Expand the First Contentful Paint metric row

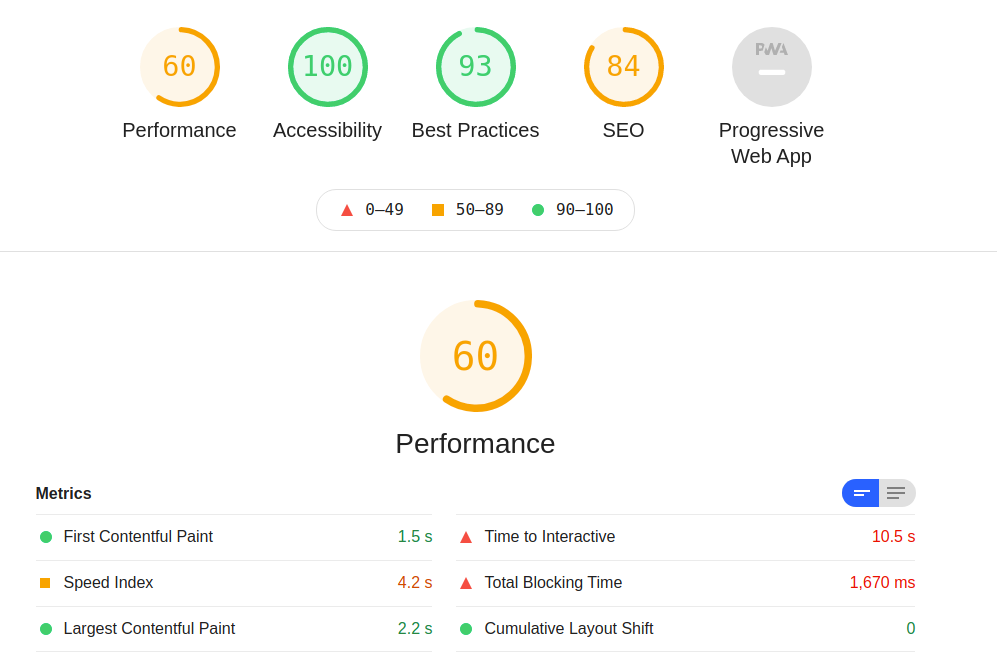138,537
